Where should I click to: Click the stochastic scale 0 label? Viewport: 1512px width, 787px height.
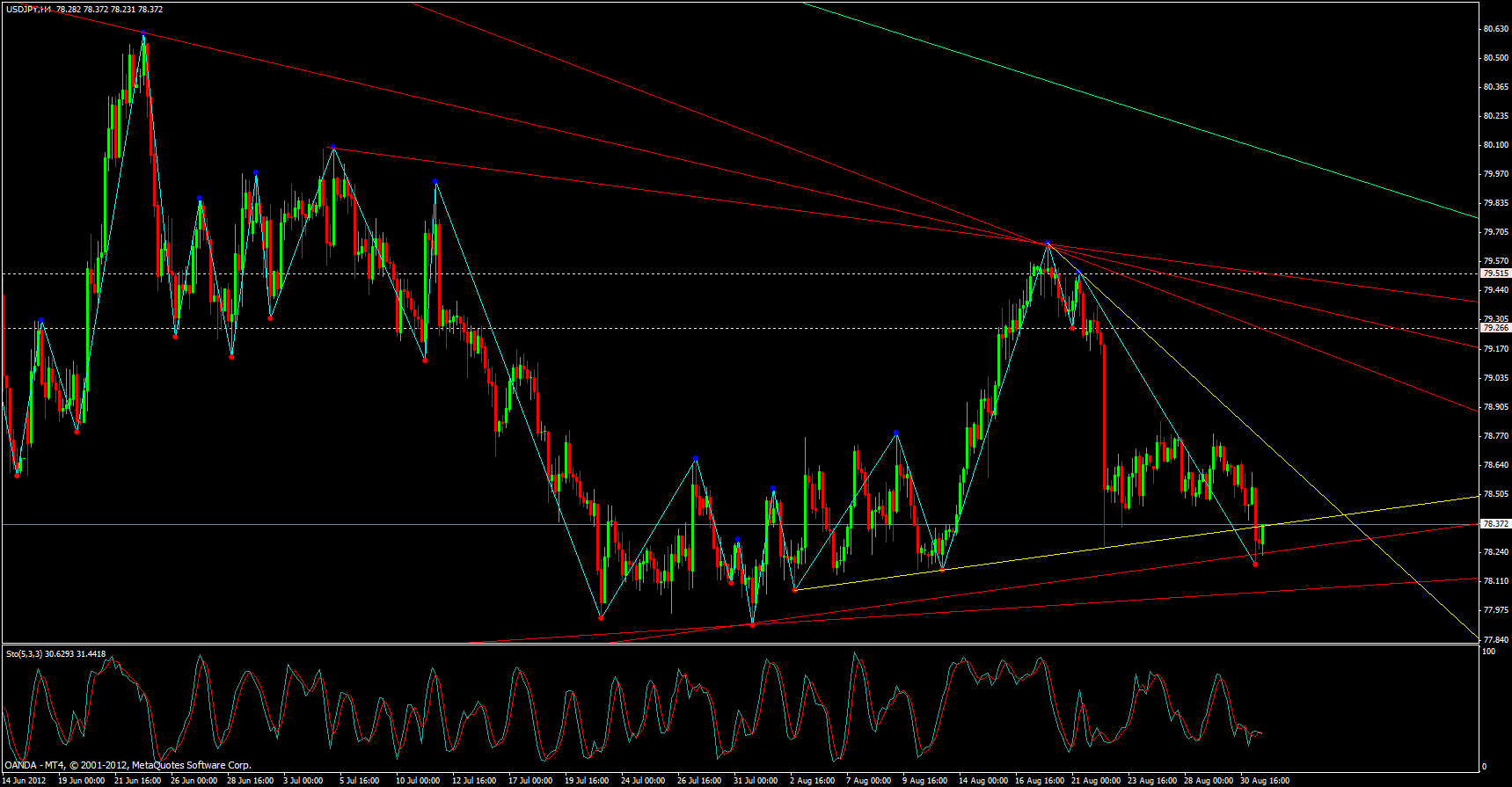[1486, 767]
